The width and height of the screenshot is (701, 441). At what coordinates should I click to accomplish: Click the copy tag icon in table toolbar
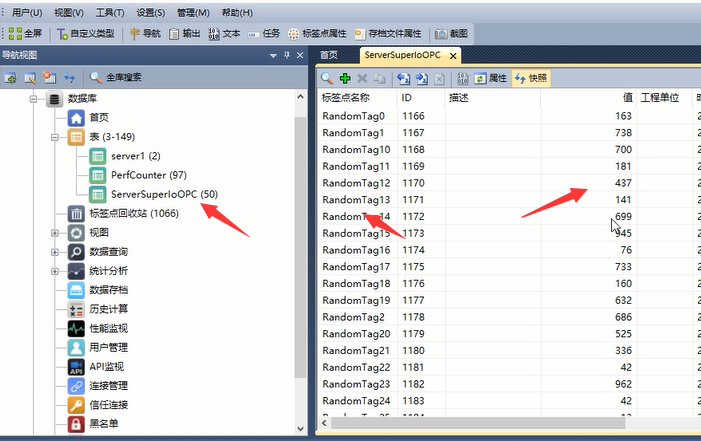(x=380, y=78)
